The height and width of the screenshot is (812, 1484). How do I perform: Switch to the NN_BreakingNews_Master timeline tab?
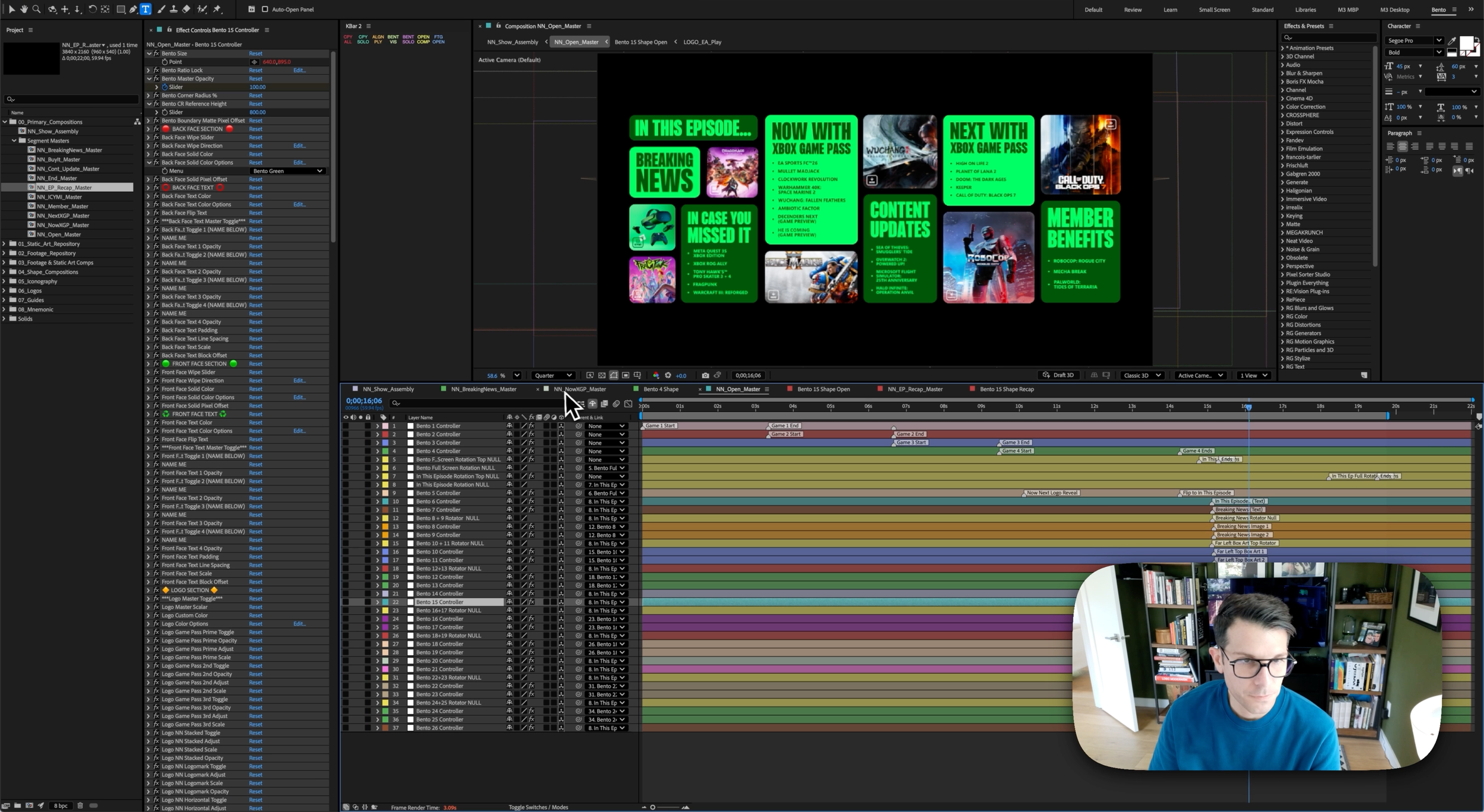tap(483, 389)
